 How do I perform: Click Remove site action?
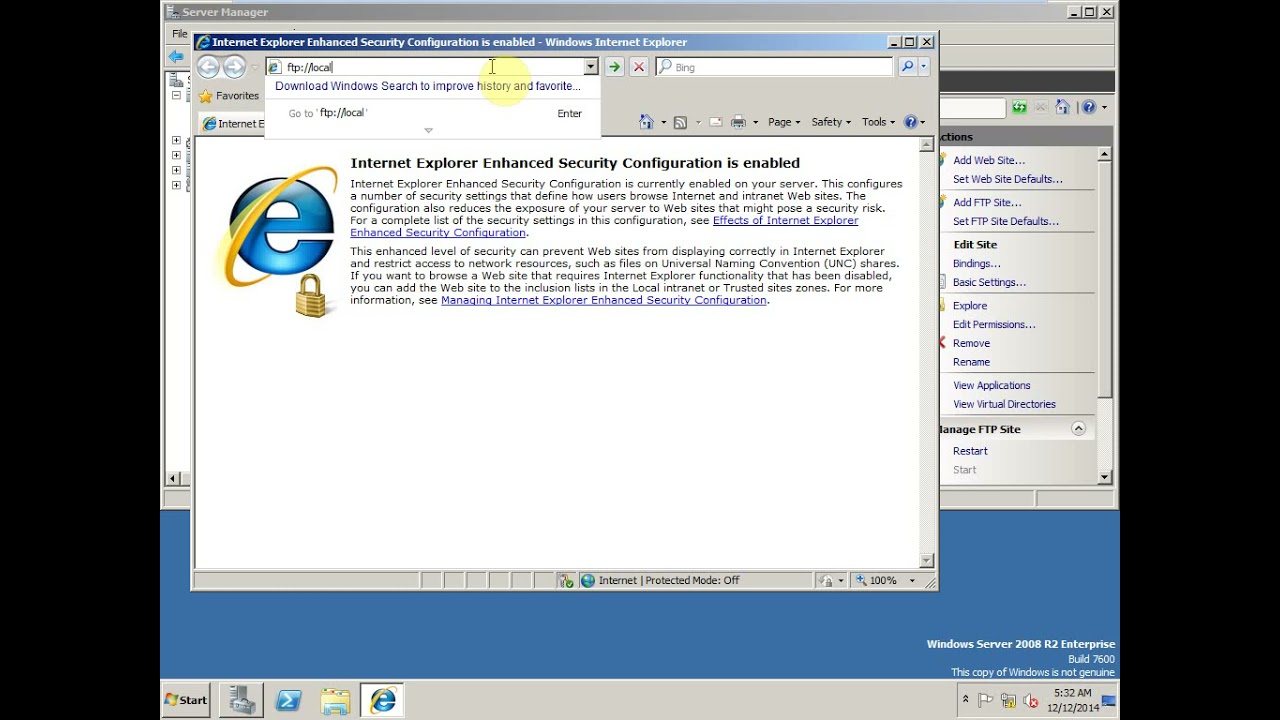(x=971, y=343)
